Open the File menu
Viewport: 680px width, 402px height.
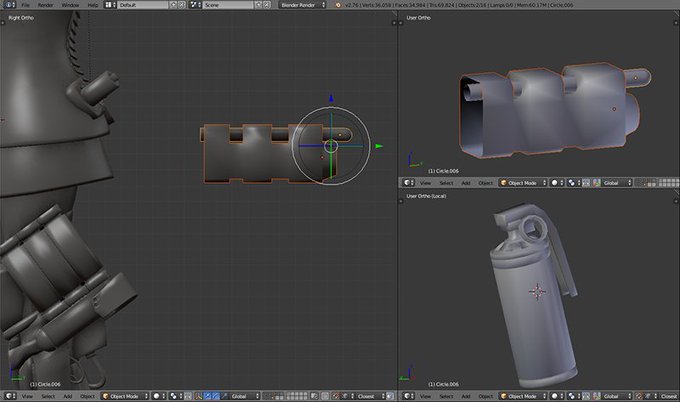point(25,5)
